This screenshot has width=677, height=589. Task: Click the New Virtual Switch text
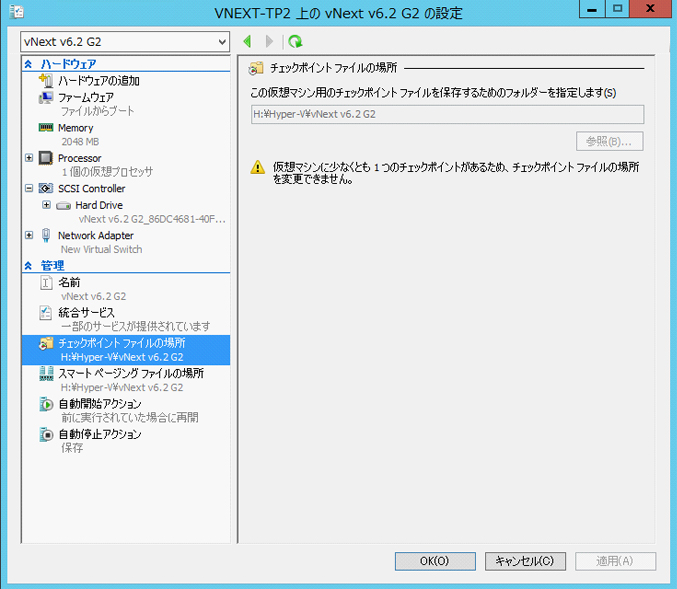101,249
